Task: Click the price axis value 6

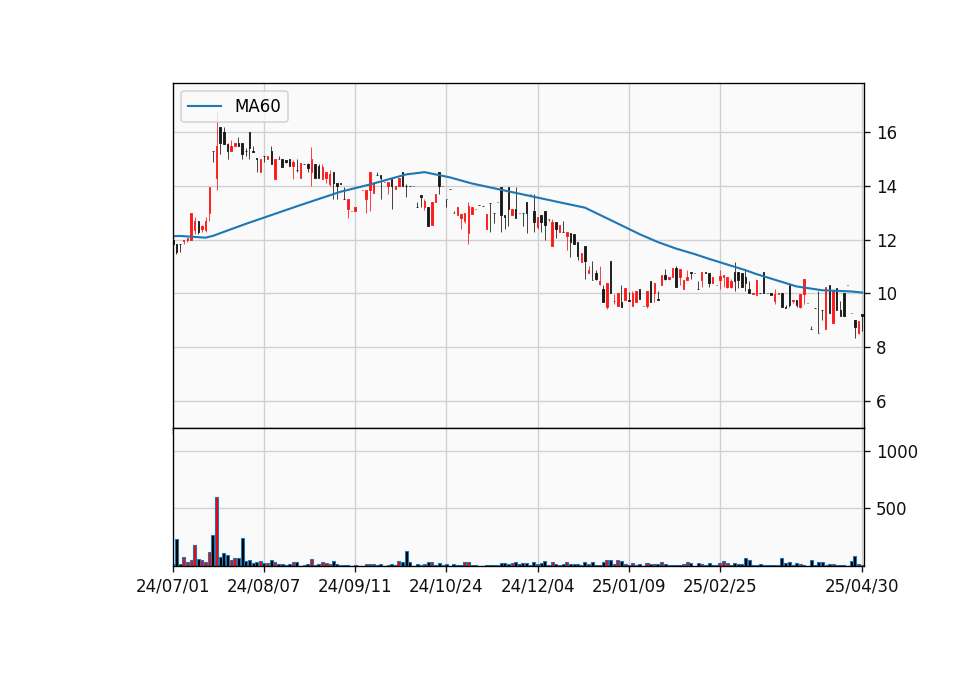Action: coord(882,402)
